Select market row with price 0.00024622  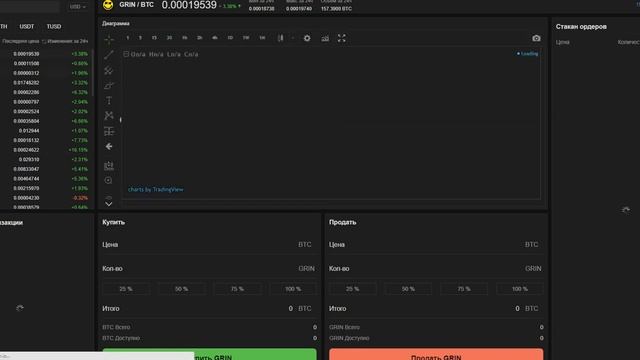[x=45, y=150]
